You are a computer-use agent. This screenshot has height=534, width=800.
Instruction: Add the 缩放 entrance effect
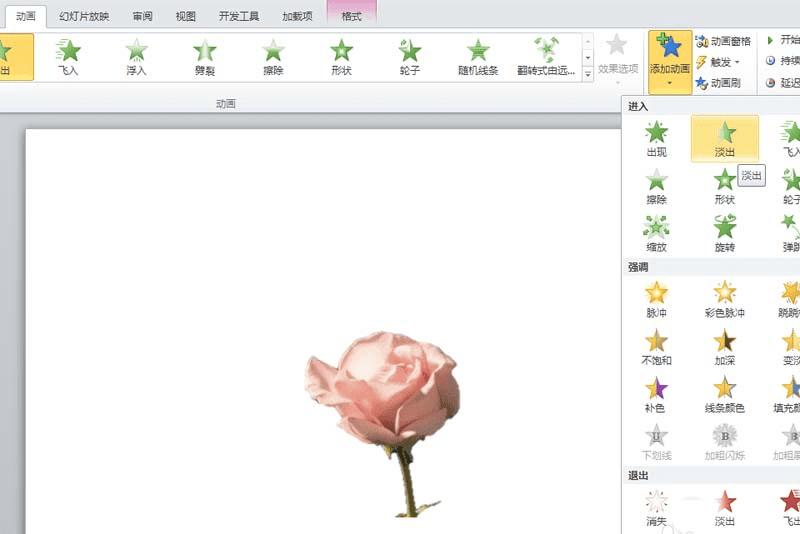coord(656,234)
